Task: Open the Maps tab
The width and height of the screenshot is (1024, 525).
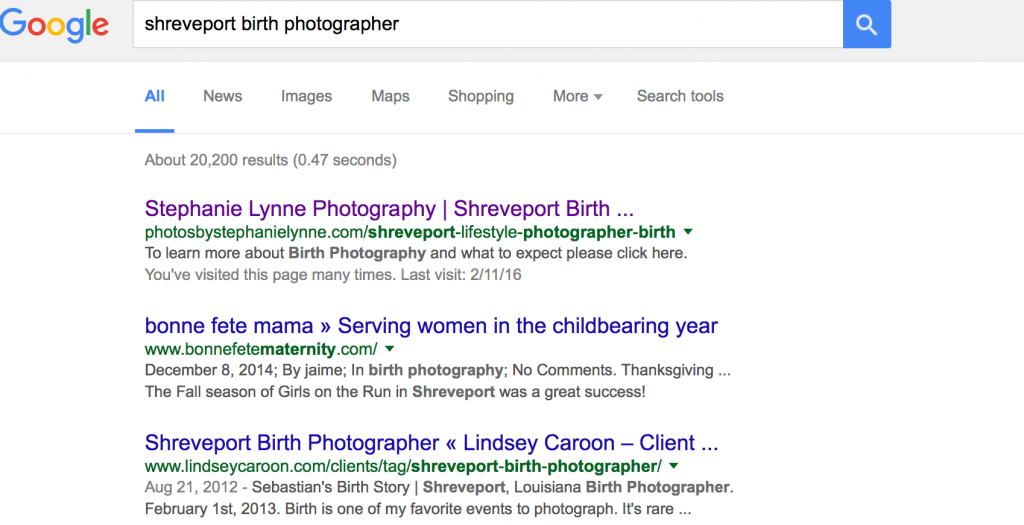Action: coord(391,97)
